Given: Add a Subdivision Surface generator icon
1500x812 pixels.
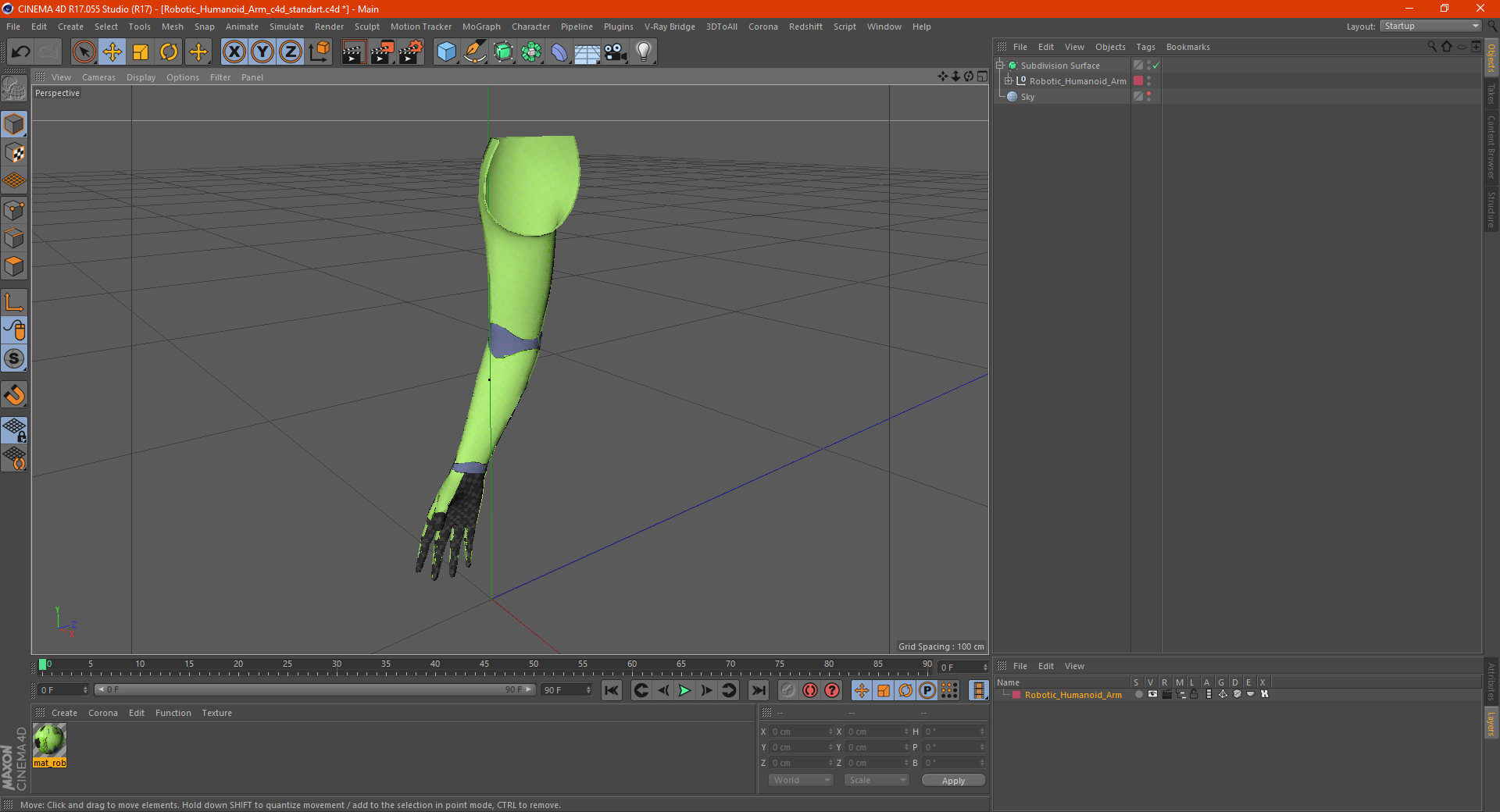Looking at the screenshot, I should (x=503, y=52).
